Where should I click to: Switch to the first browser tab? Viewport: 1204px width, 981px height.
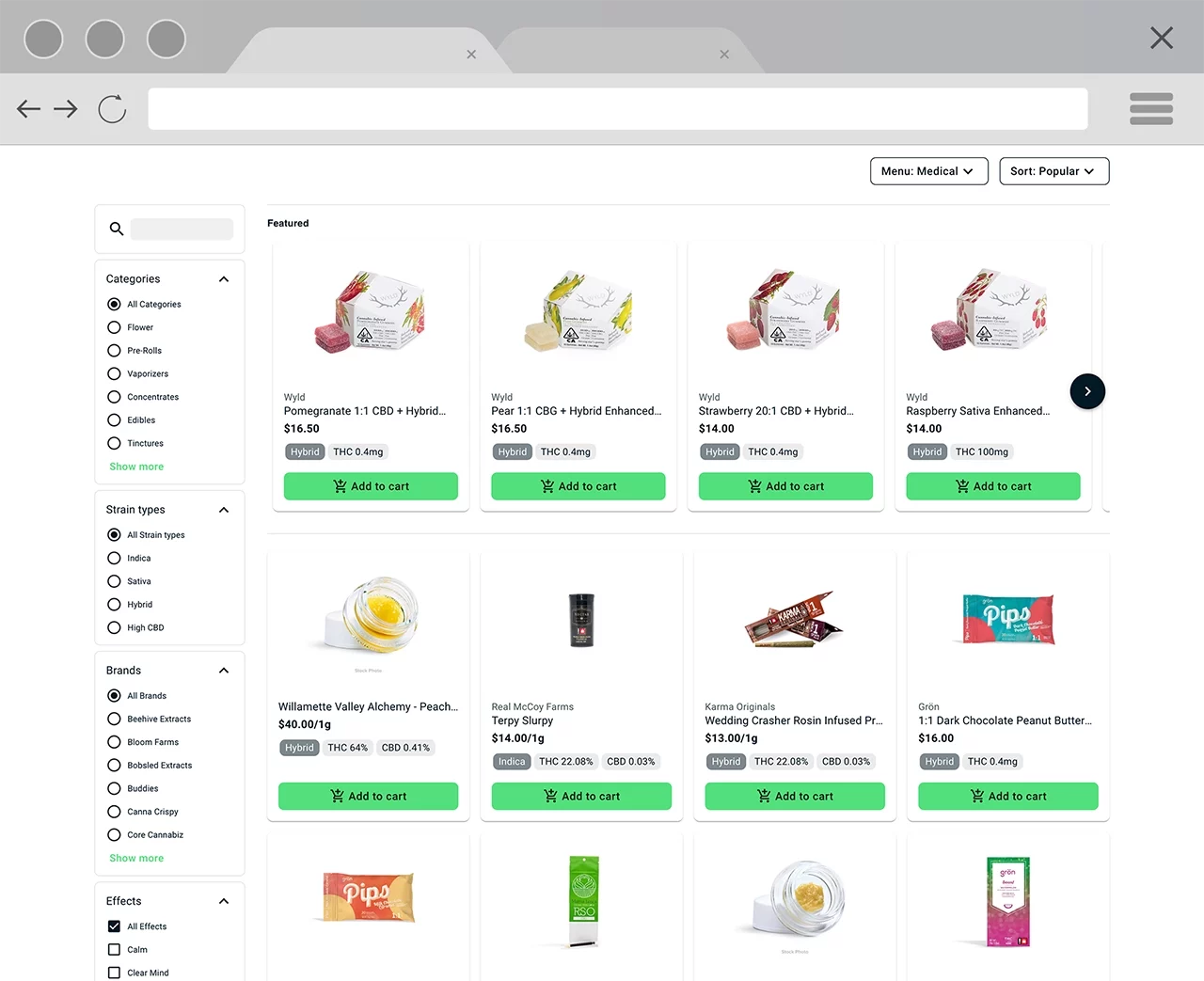pyautogui.click(x=367, y=52)
